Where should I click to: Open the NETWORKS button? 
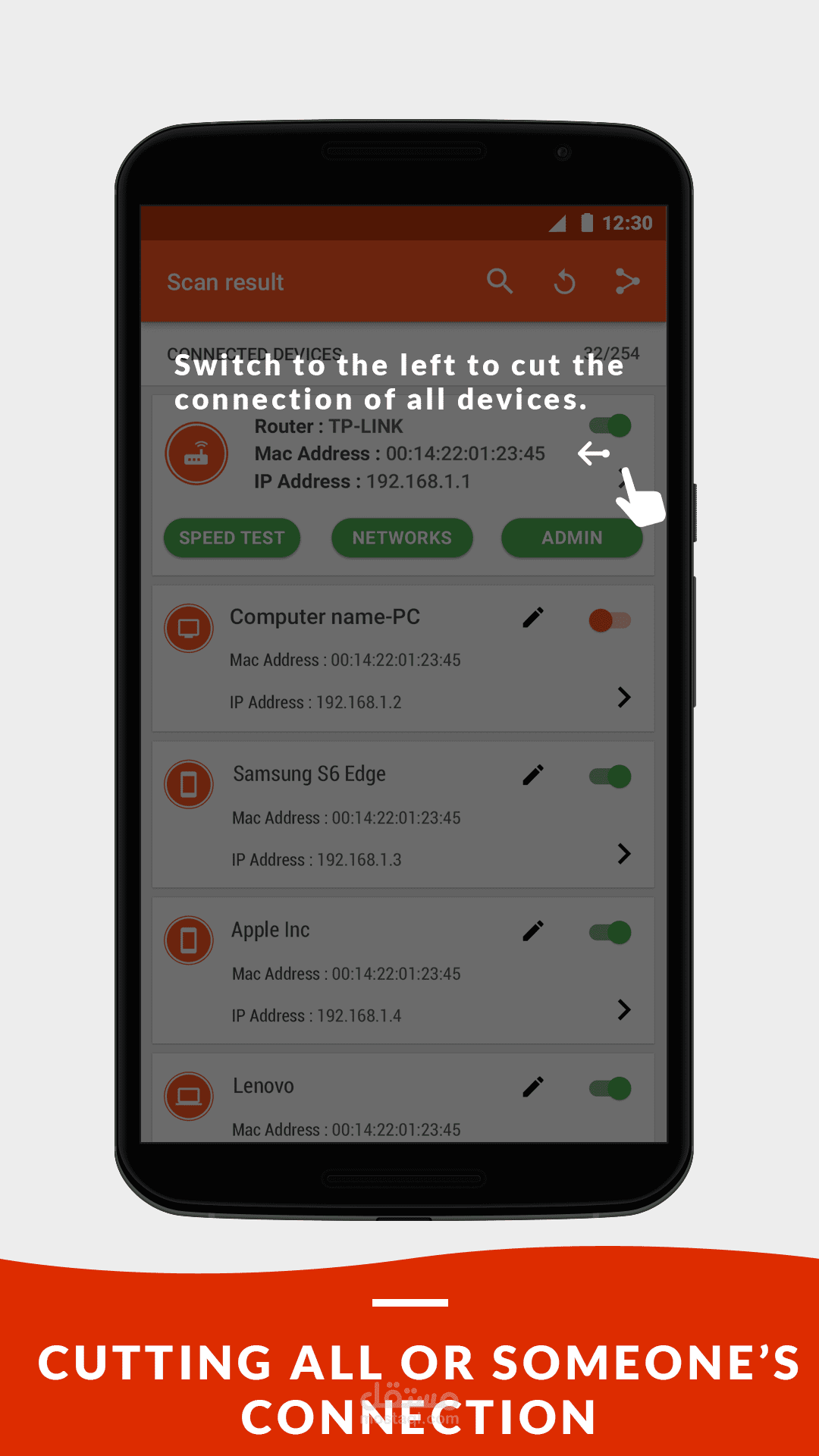pos(402,538)
